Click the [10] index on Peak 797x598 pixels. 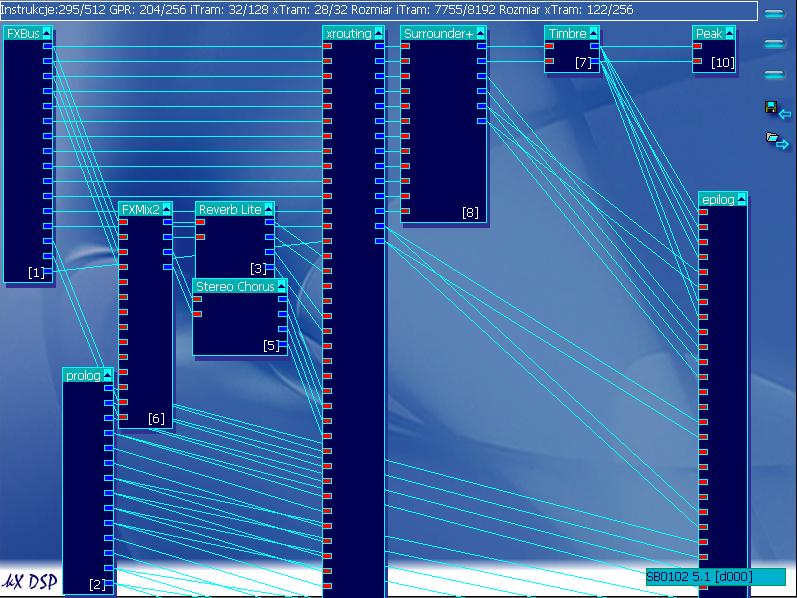tap(722, 63)
